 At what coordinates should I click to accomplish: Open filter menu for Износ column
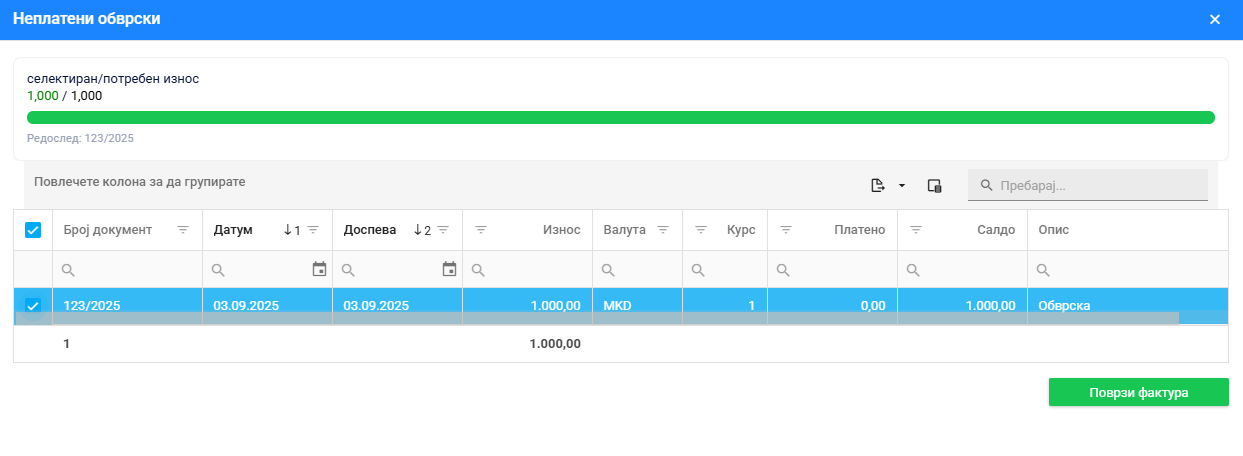(481, 230)
